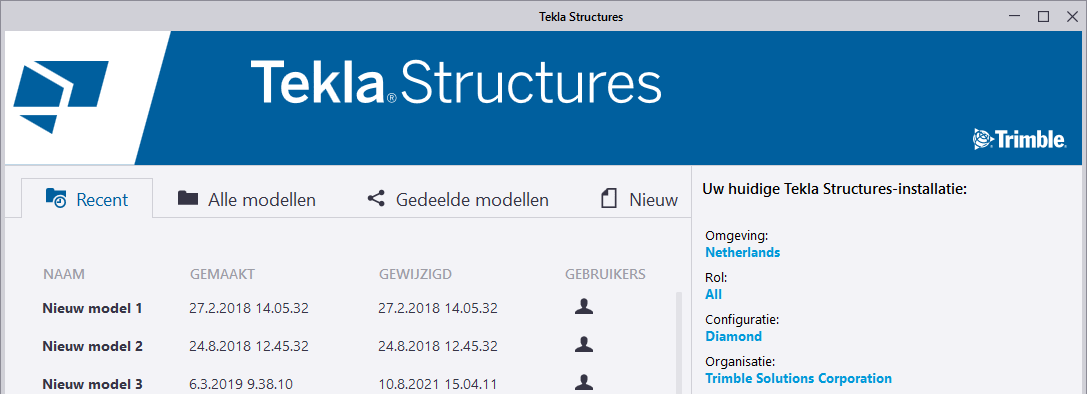The image size is (1087, 394).
Task: Click the user icon for Nieuw model 3
Action: pos(584,382)
